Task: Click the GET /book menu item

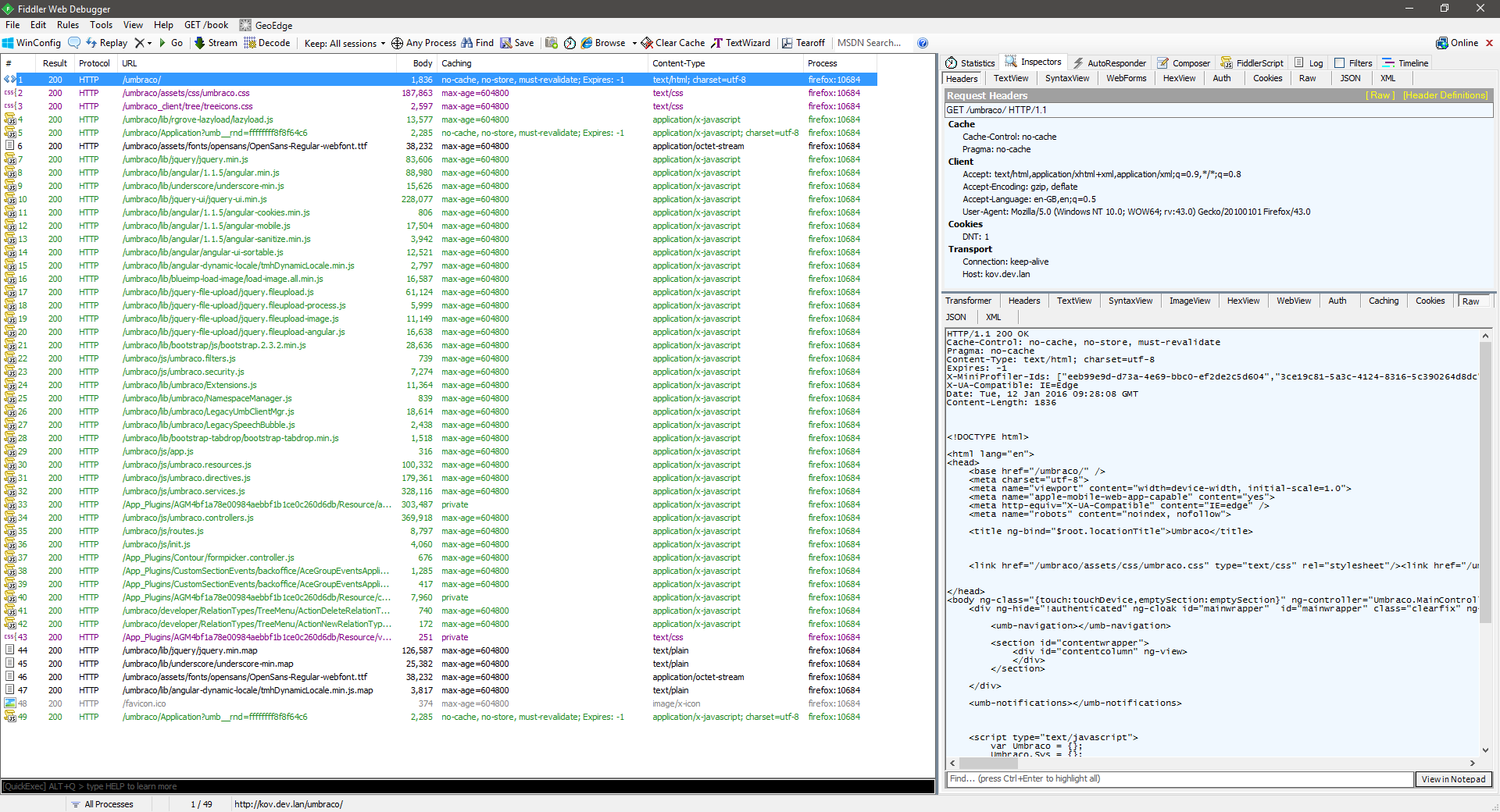Action: point(206,25)
